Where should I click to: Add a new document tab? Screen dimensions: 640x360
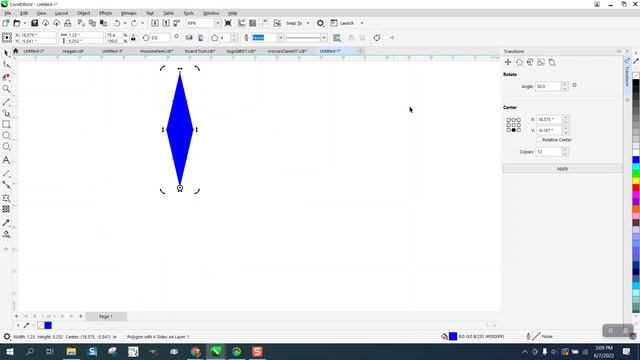click(x=360, y=51)
